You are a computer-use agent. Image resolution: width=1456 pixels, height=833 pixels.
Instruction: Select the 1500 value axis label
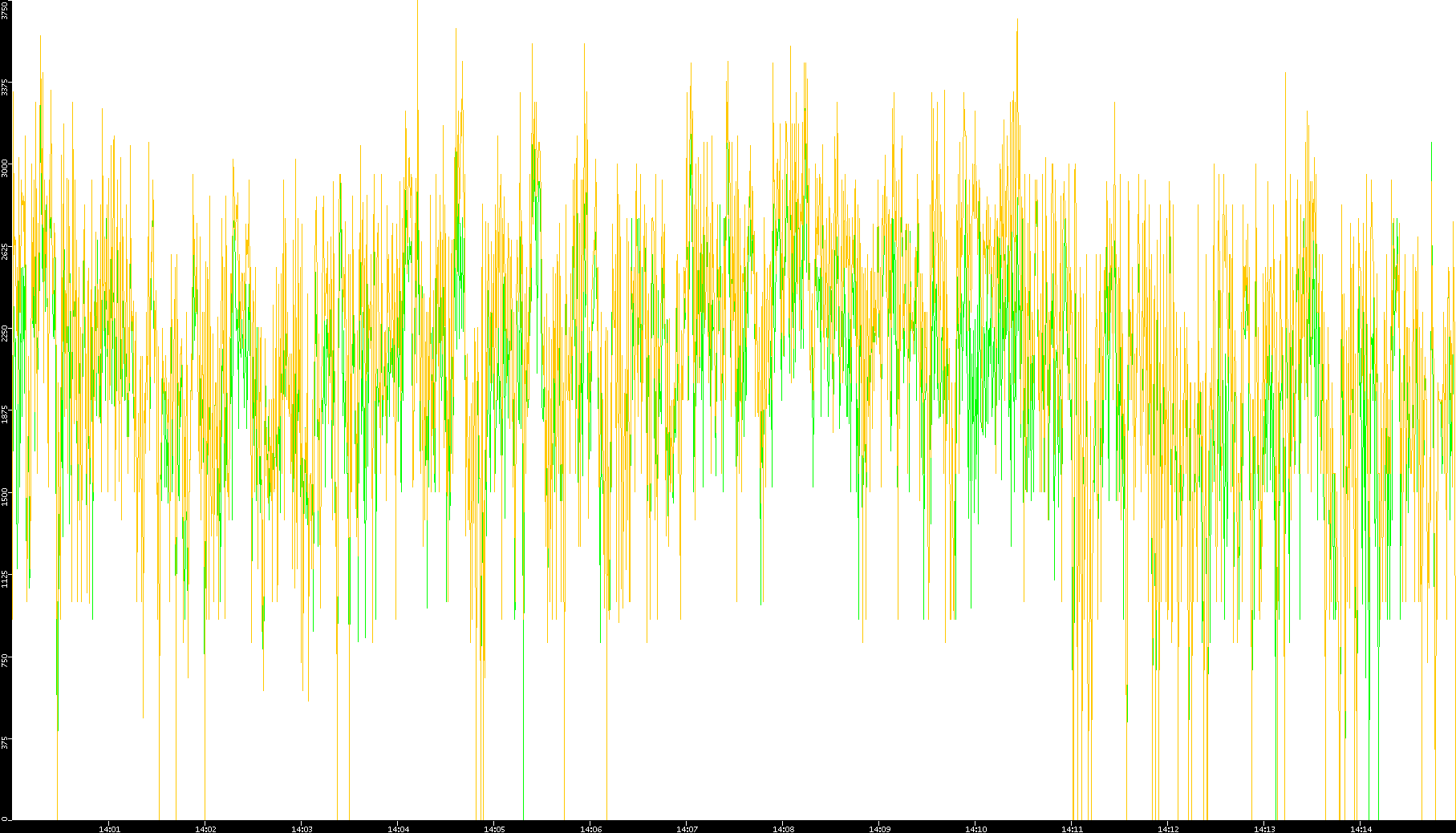[x=5, y=496]
